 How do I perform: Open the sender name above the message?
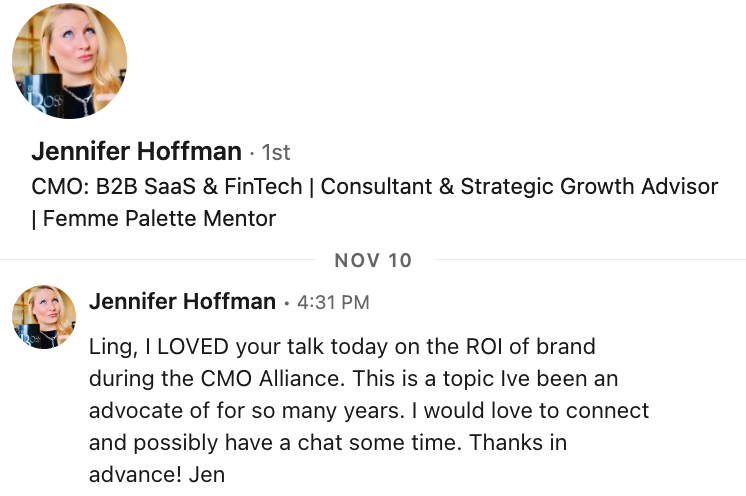(x=181, y=301)
